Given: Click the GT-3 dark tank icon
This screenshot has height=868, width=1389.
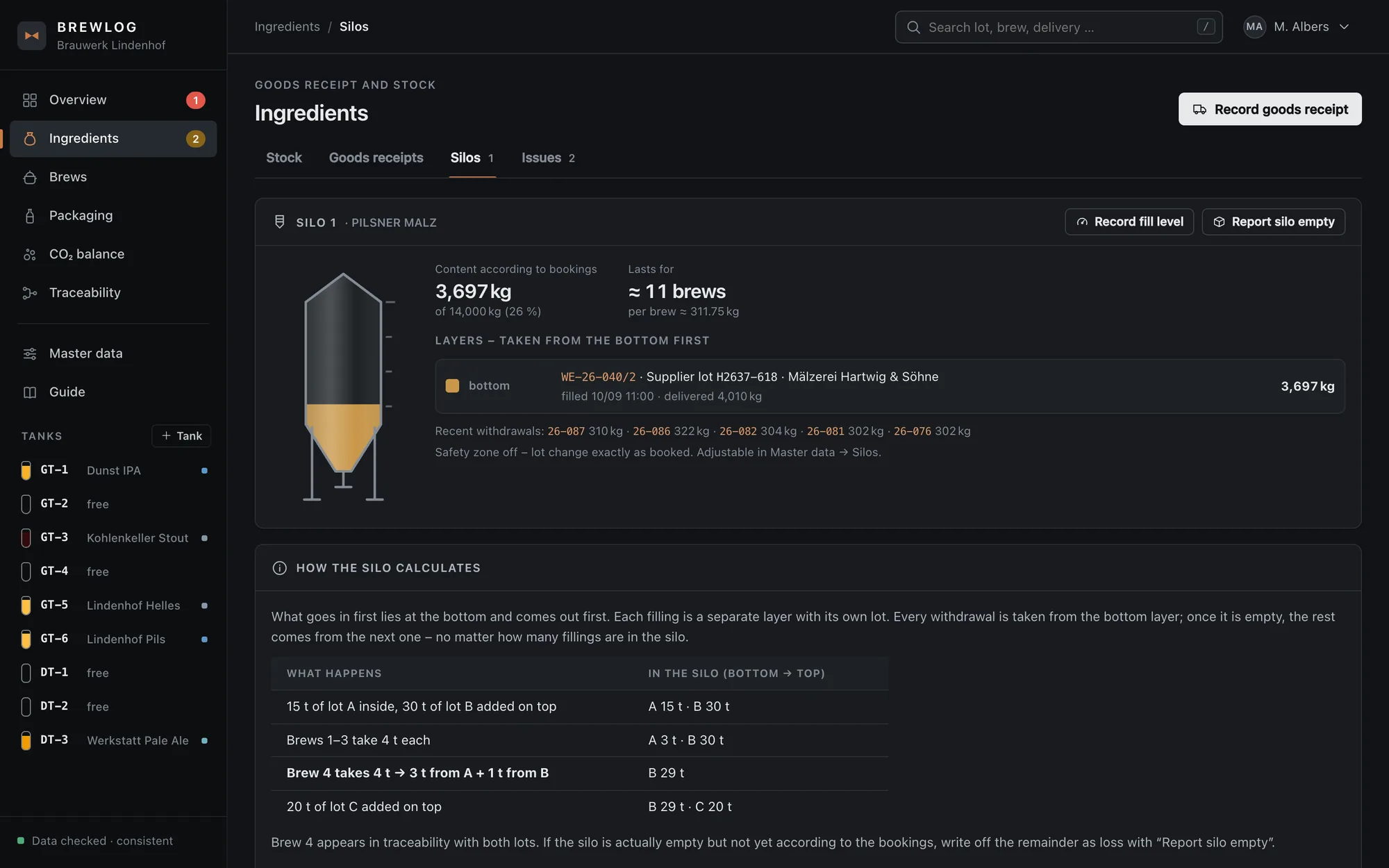Looking at the screenshot, I should tap(26, 537).
